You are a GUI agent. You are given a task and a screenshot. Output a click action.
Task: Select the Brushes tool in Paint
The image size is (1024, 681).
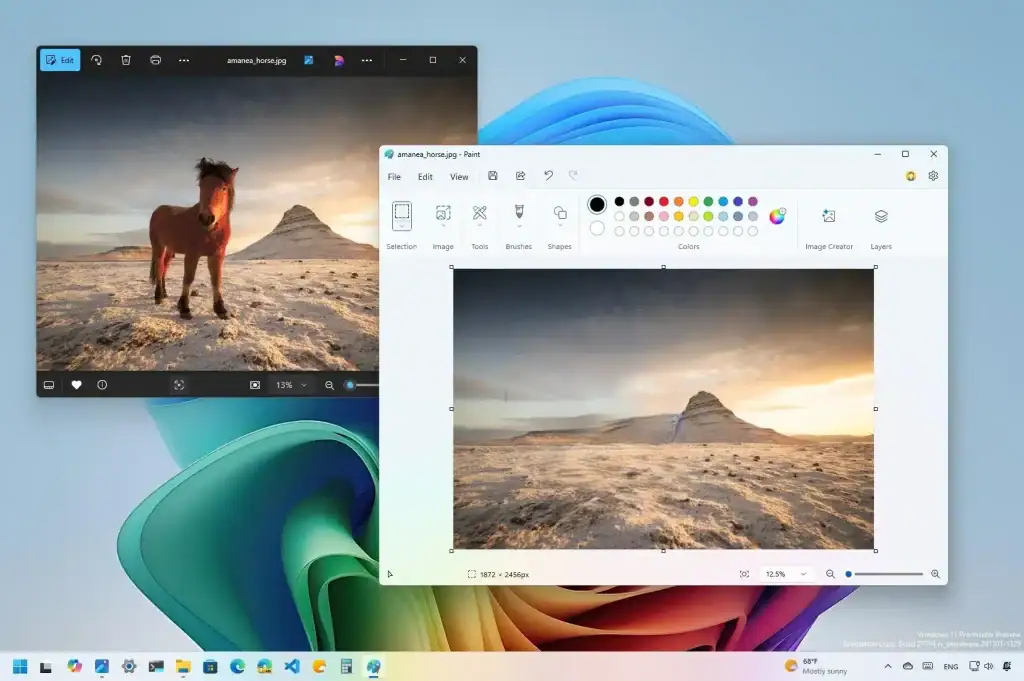point(518,218)
